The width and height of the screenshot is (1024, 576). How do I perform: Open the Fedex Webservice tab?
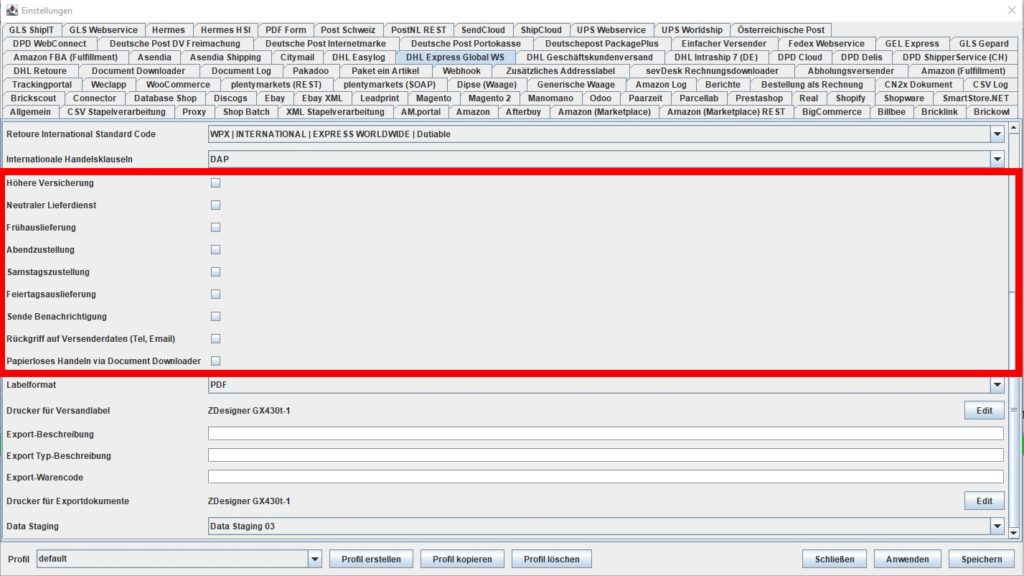(825, 43)
